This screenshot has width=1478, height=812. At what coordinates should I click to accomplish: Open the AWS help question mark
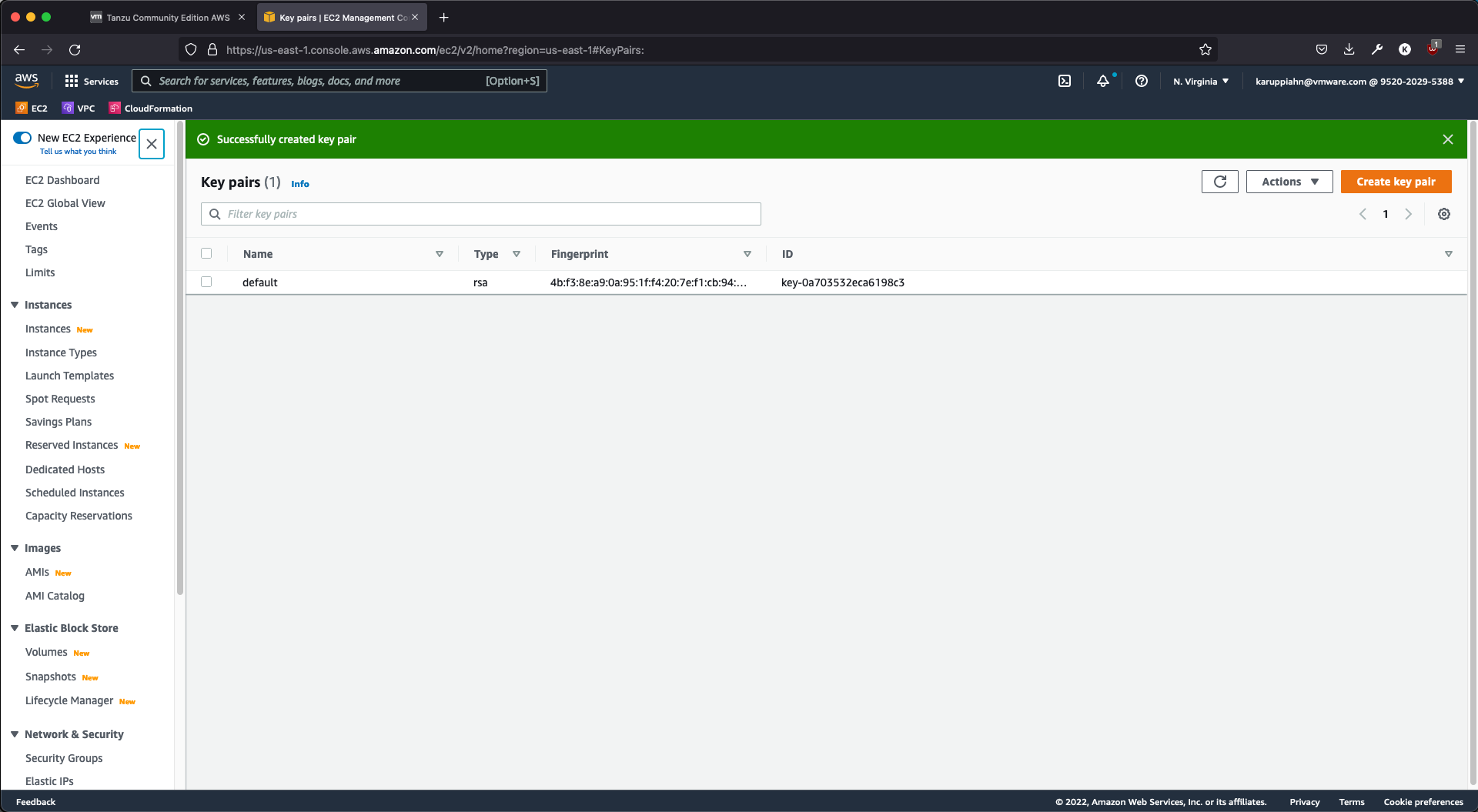[x=1142, y=81]
